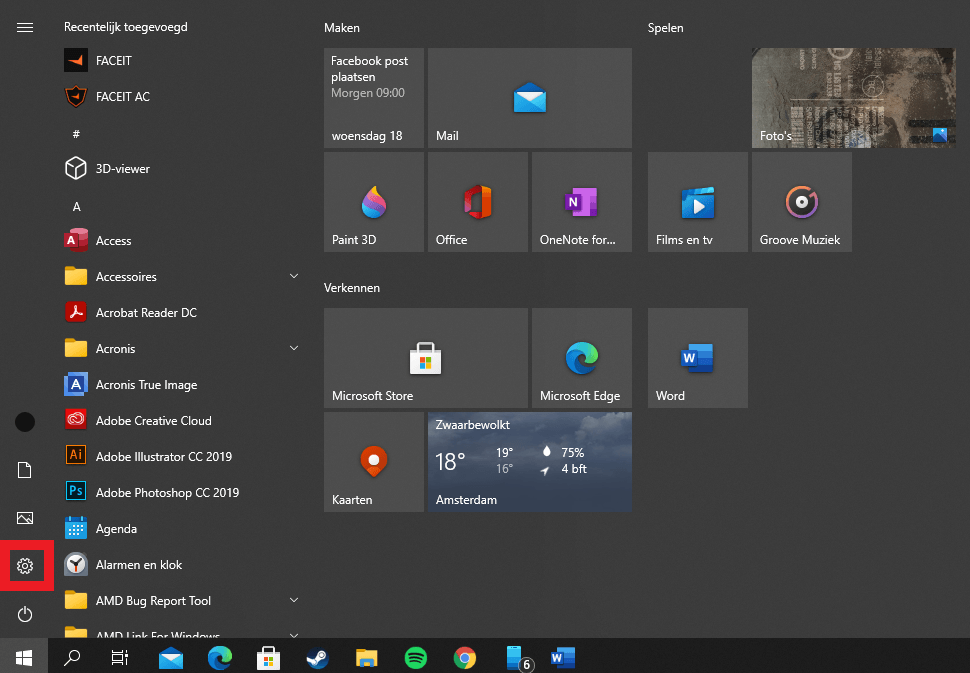The width and height of the screenshot is (970, 673).
Task: Open the Word tile
Action: coord(698,358)
